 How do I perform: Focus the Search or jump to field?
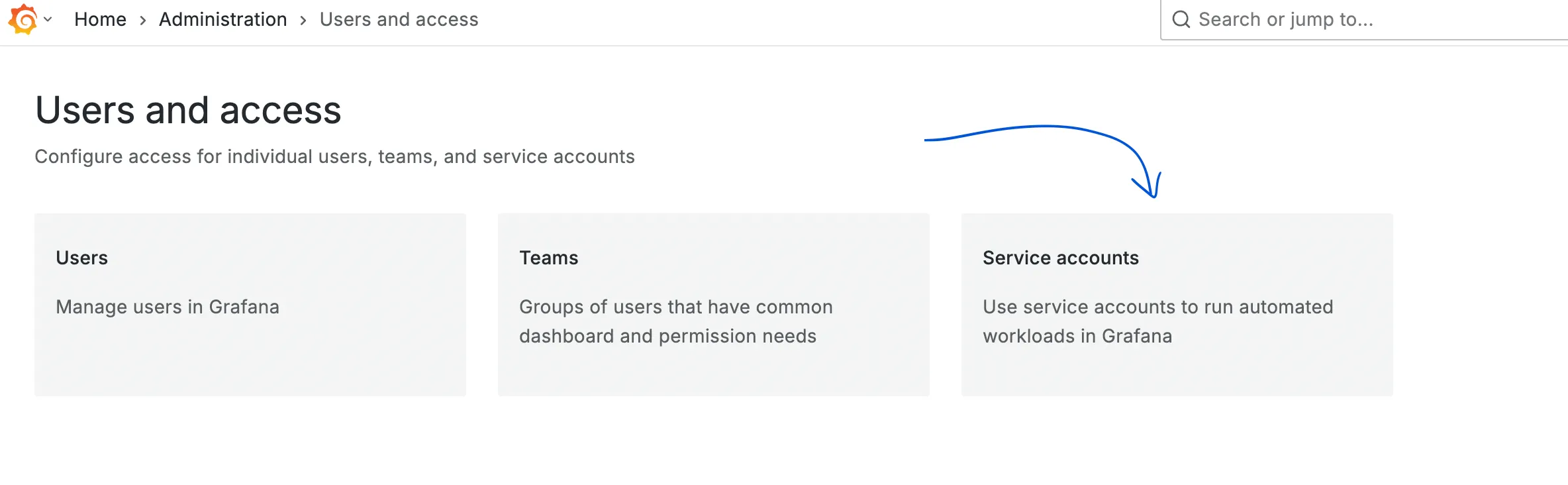[1364, 19]
